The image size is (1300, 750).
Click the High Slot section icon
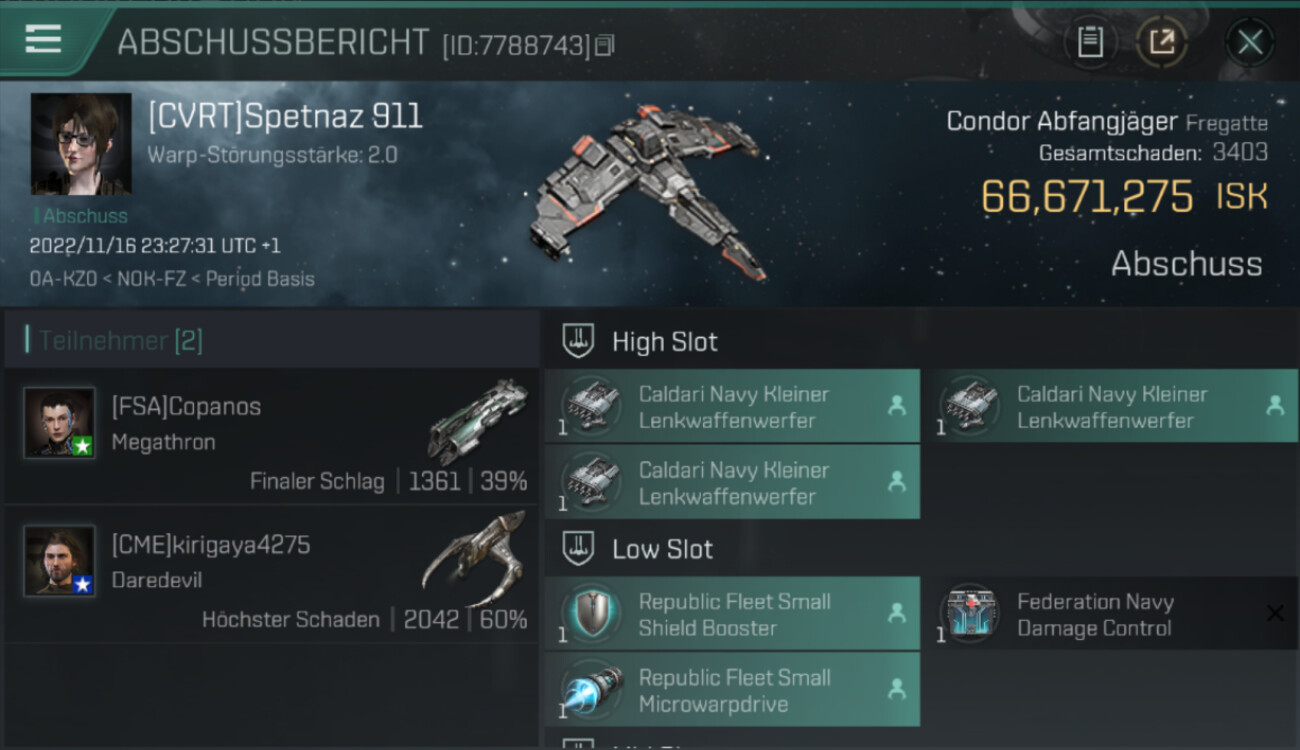(578, 341)
